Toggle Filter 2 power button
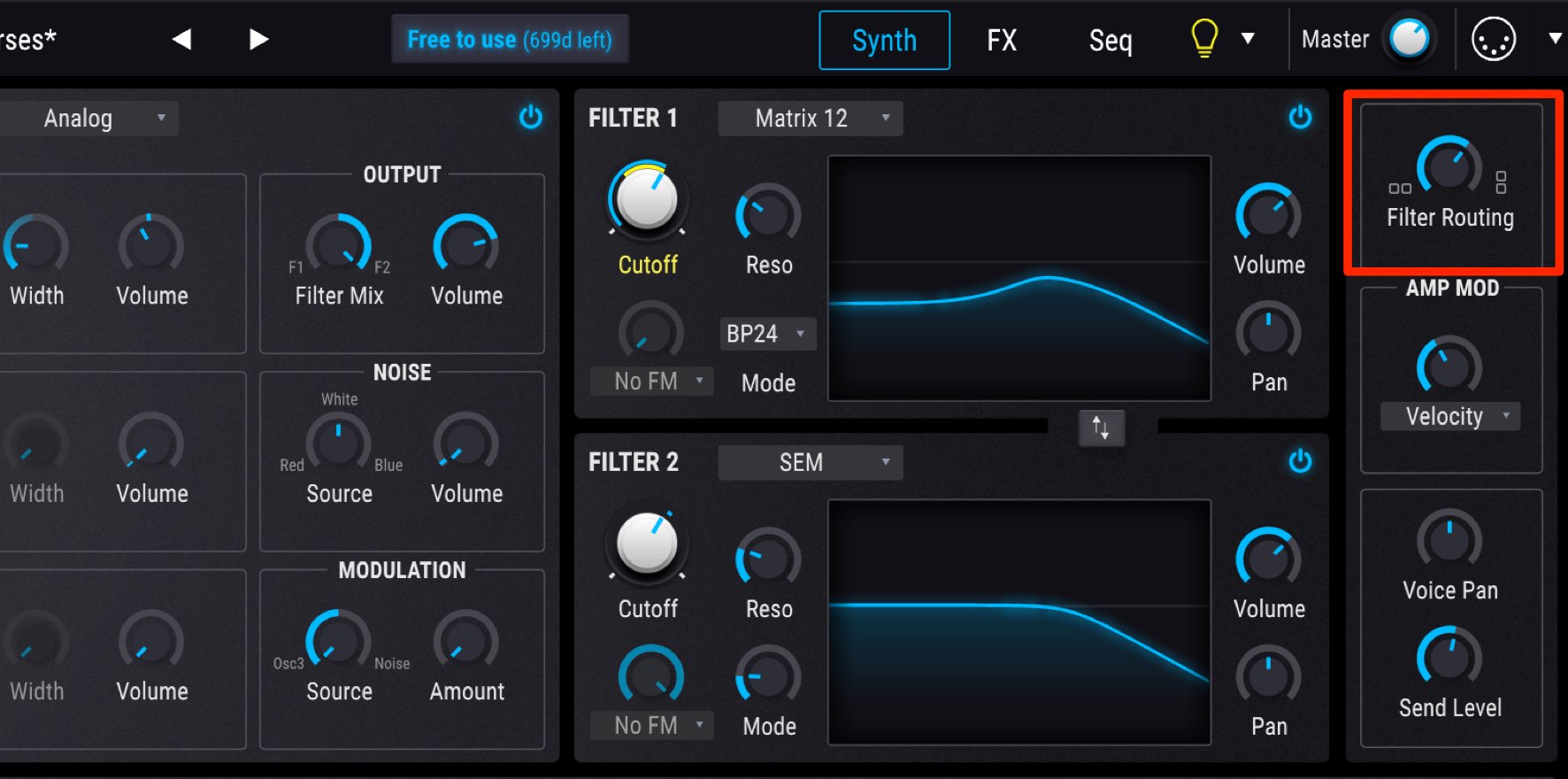1568x779 pixels. coord(1300,461)
